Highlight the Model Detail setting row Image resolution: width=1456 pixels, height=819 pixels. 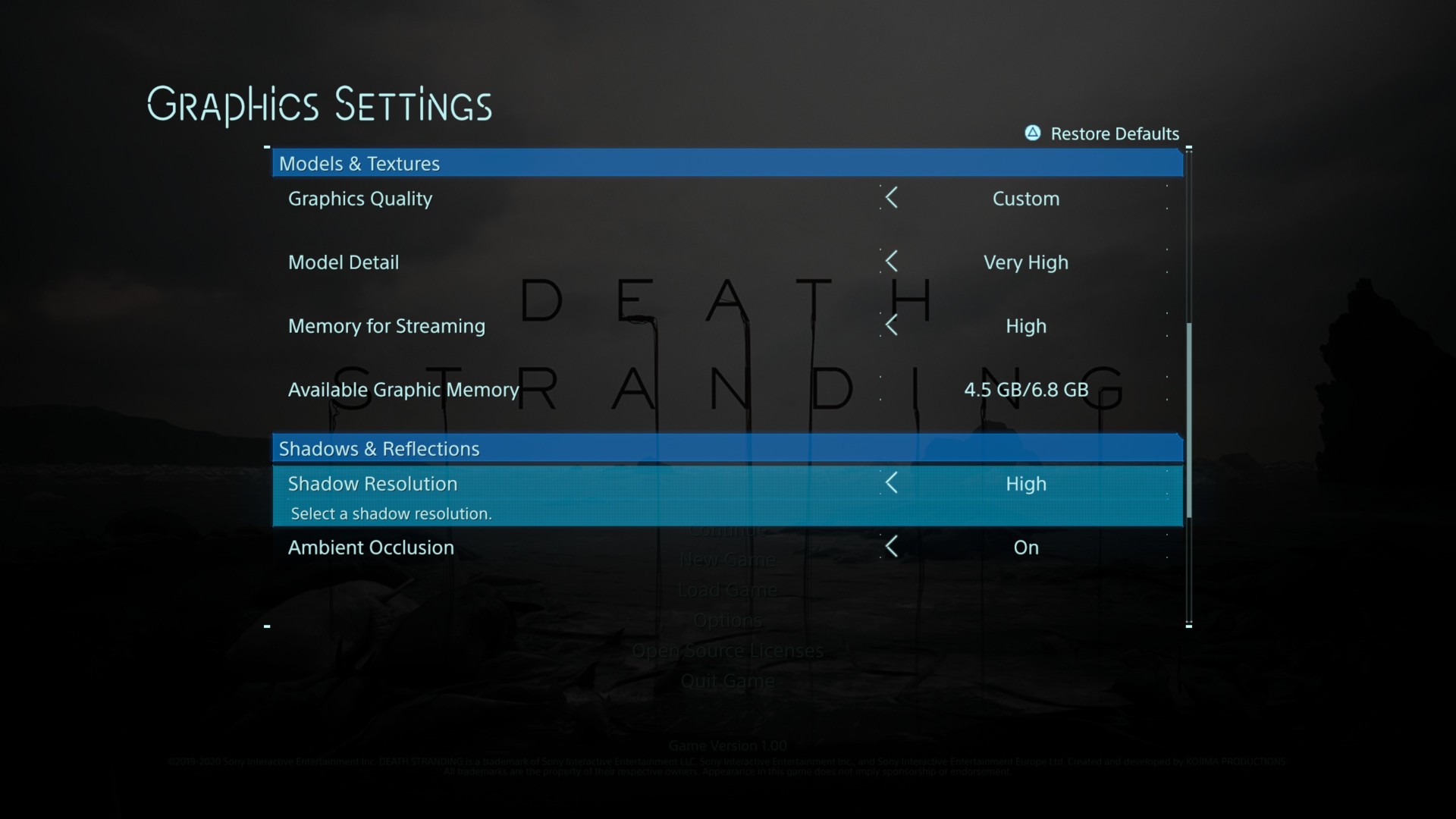344,262
